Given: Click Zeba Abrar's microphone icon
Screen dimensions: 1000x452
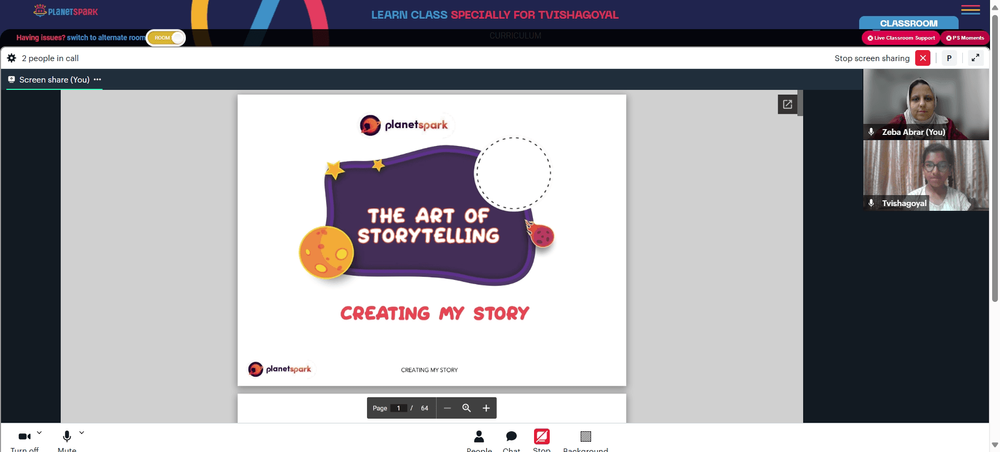Looking at the screenshot, I should (871, 132).
